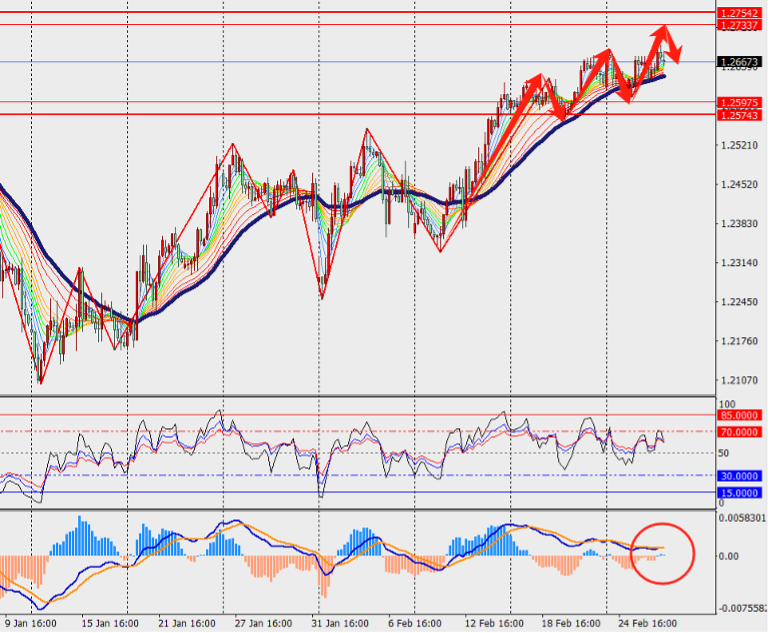Select the 1.25975 price level label
770x633 pixels.
point(741,103)
